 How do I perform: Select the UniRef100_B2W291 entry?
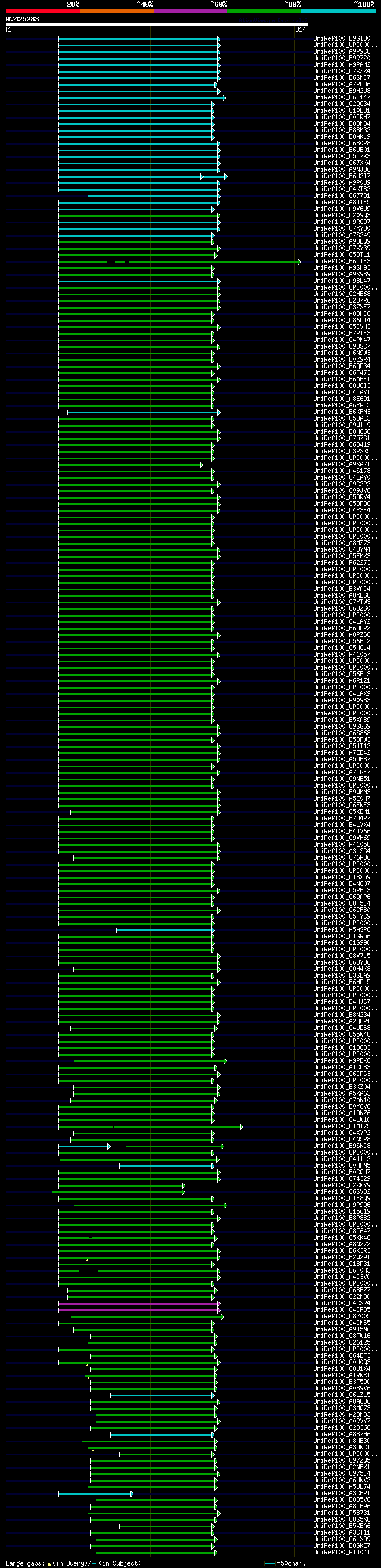[x=342, y=1258]
